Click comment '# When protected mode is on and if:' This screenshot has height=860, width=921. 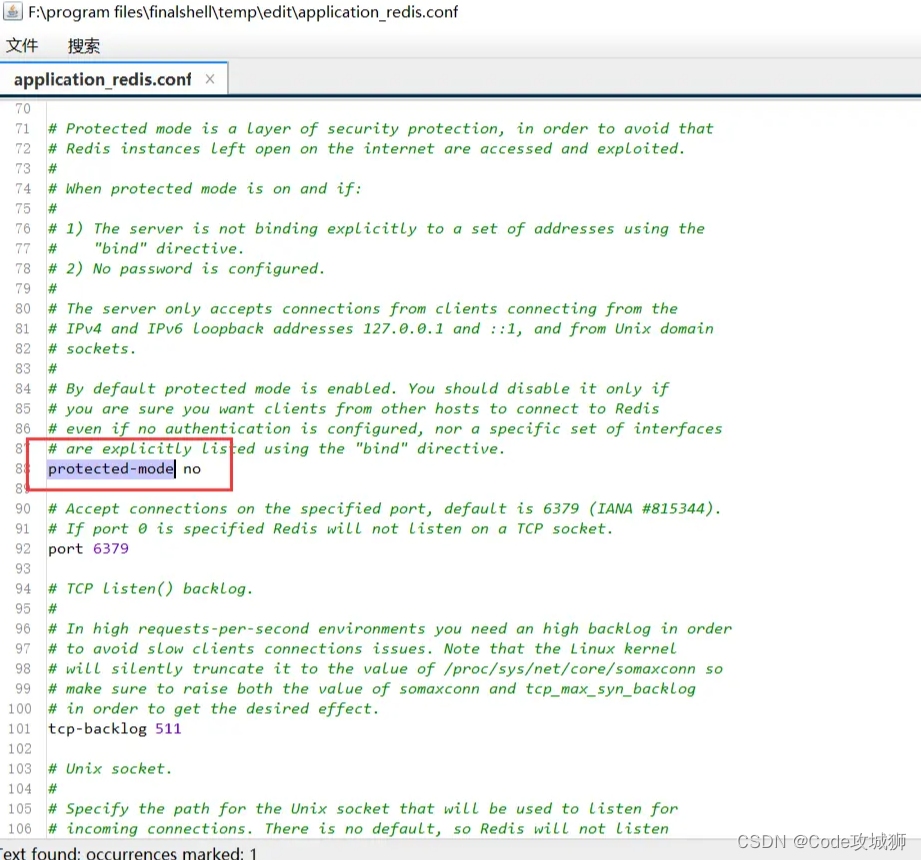tap(205, 189)
